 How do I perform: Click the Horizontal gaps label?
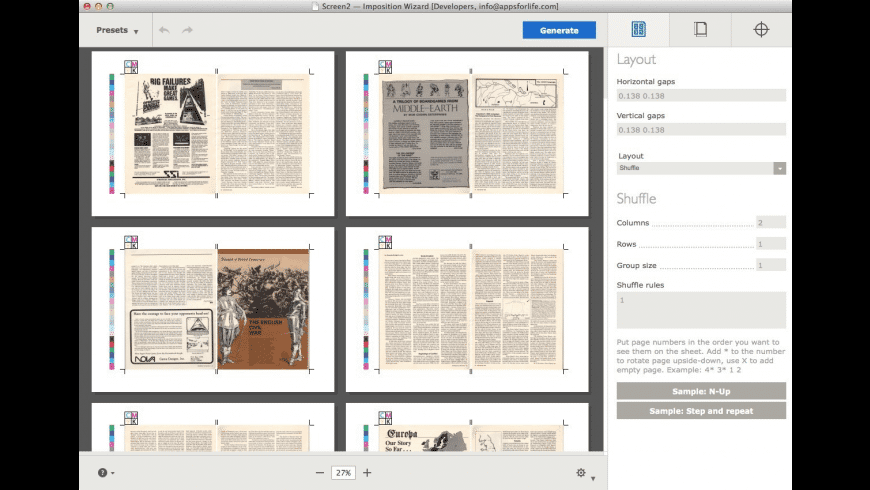(646, 82)
